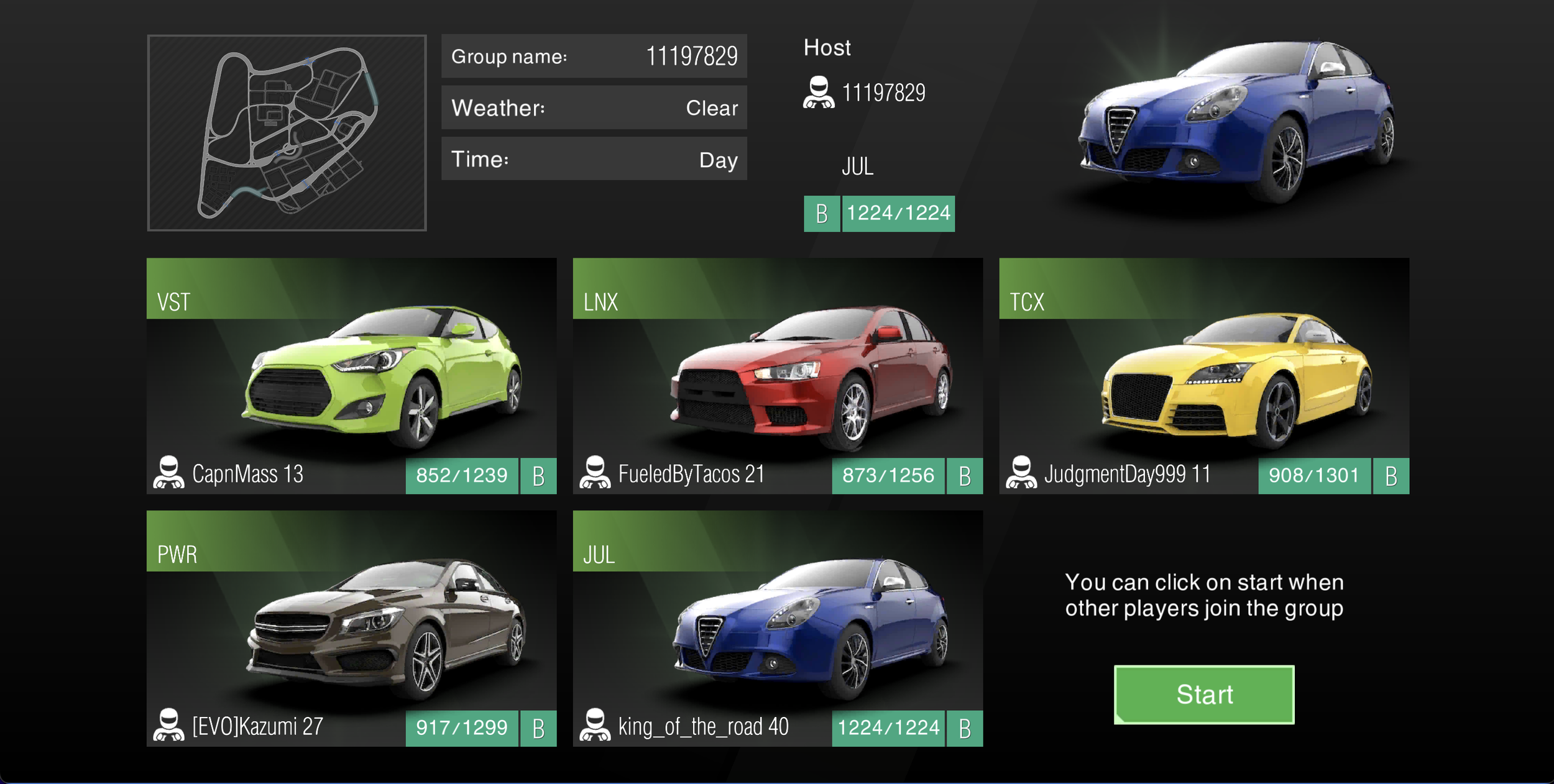Click host class B rating badge
Image resolution: width=1554 pixels, height=784 pixels.
821,214
